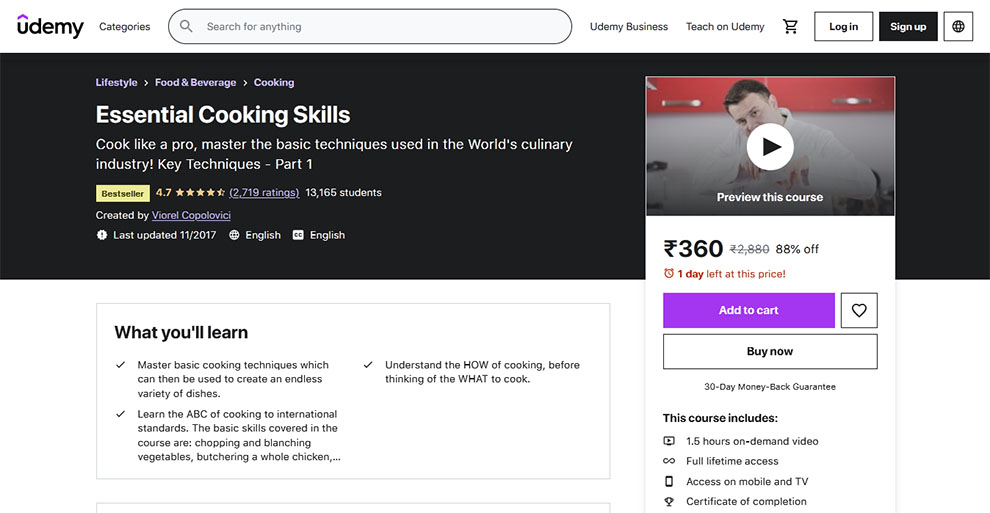Open instructor Viorel Copolovici profile

(191, 215)
